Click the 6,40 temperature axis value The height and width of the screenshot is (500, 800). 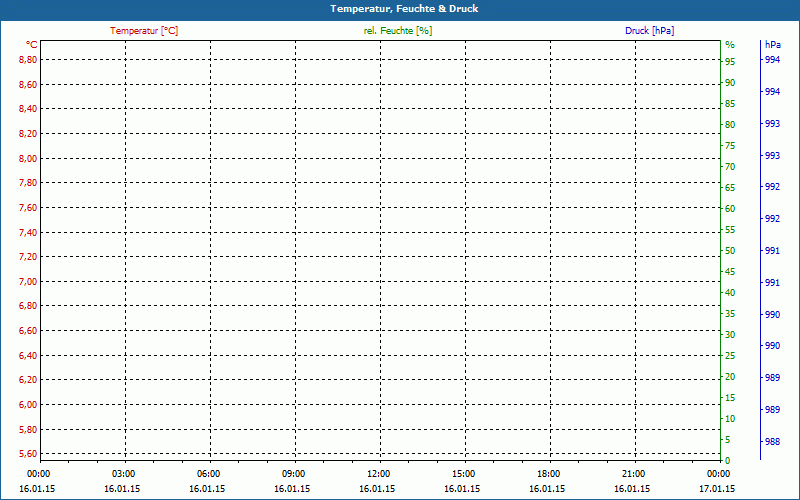click(28, 356)
